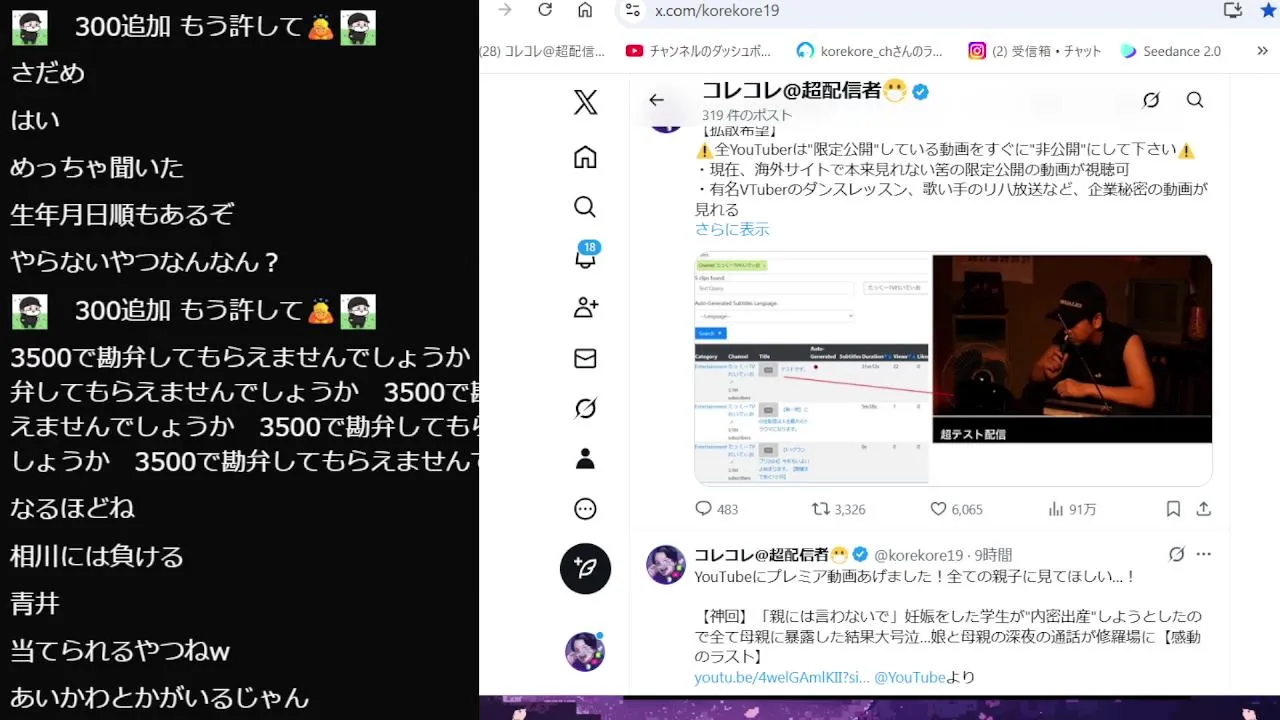Image resolution: width=1280 pixels, height=720 pixels.
Task: Open notifications bell with 18 badge
Action: tap(586, 256)
